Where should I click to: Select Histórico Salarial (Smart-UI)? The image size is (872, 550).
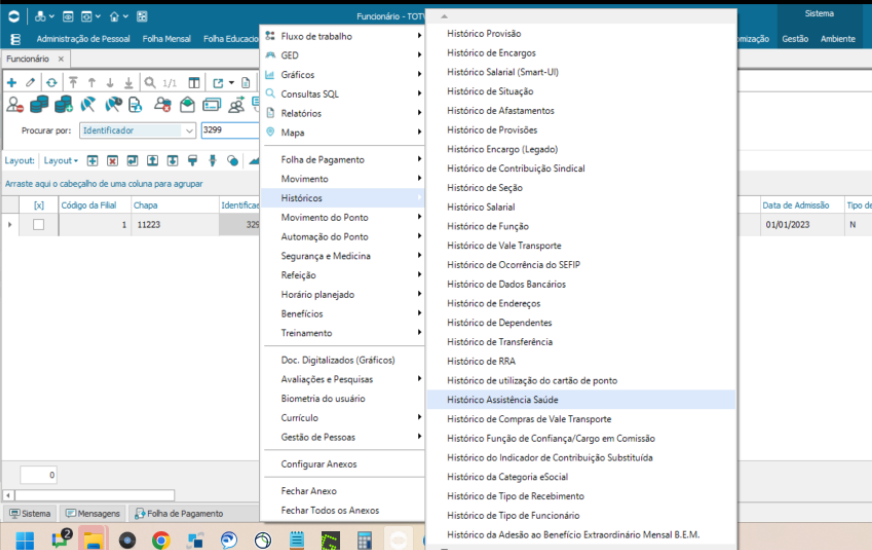coord(581,72)
